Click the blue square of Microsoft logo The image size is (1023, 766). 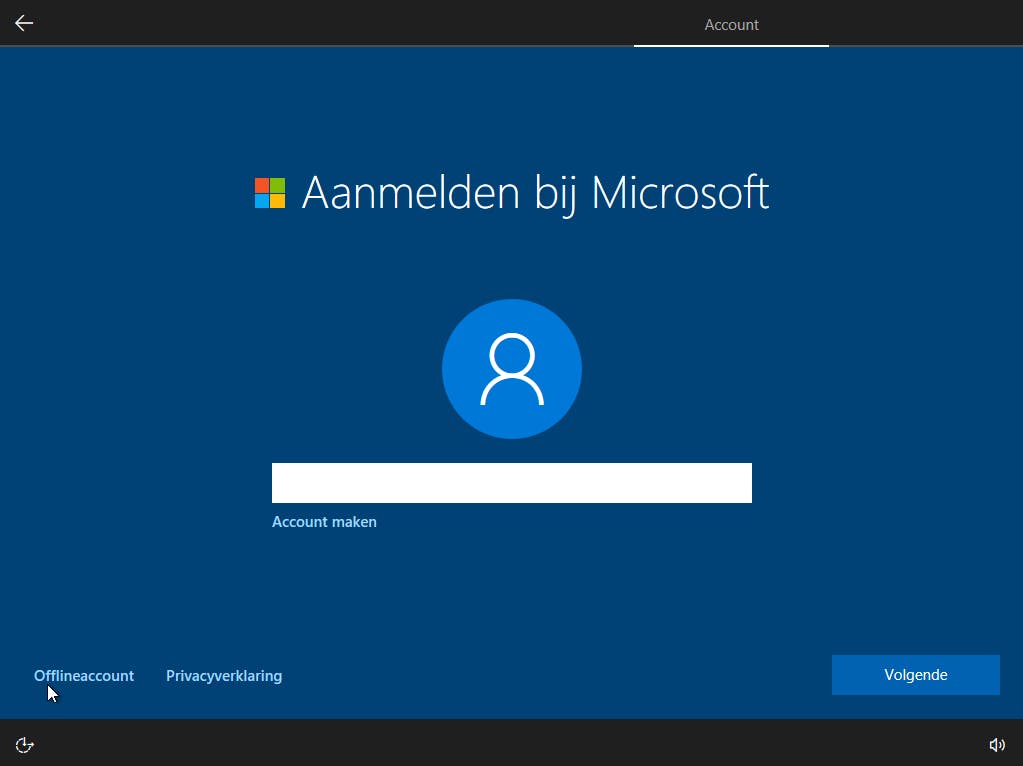coord(262,201)
